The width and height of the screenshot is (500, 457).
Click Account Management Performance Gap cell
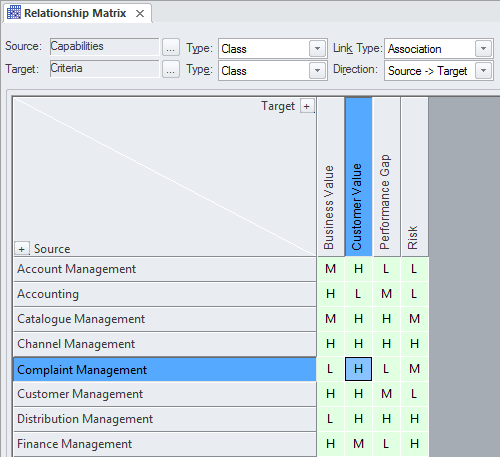tap(386, 269)
